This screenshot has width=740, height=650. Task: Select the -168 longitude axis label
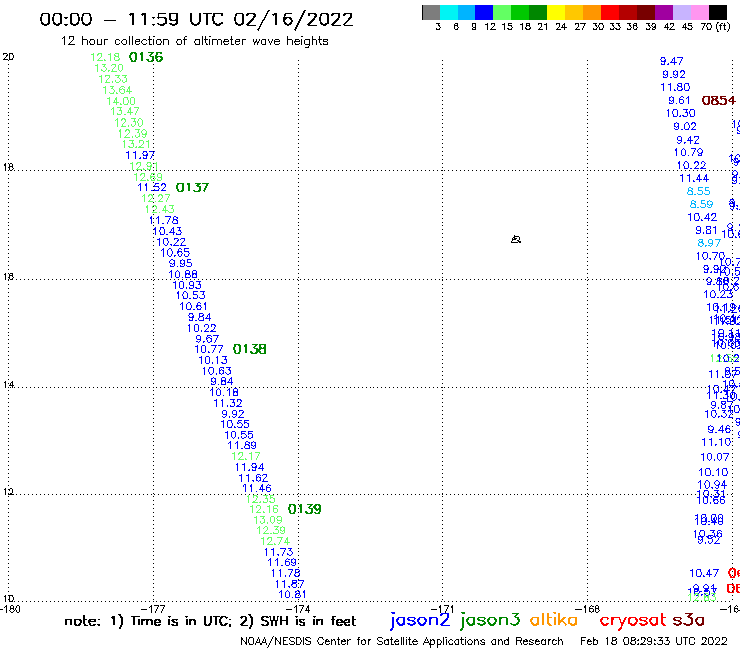pos(589,609)
